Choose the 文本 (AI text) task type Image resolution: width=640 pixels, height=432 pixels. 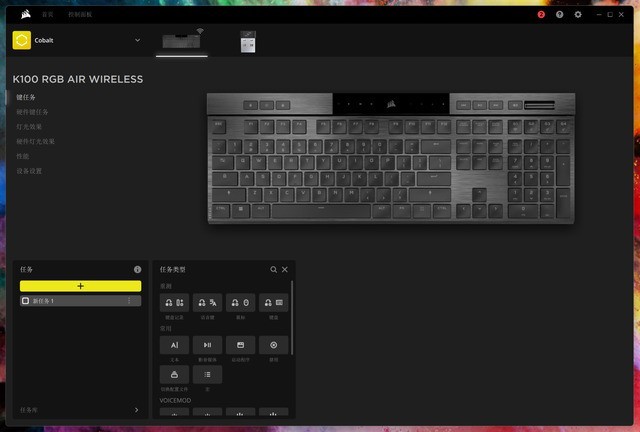tap(174, 345)
